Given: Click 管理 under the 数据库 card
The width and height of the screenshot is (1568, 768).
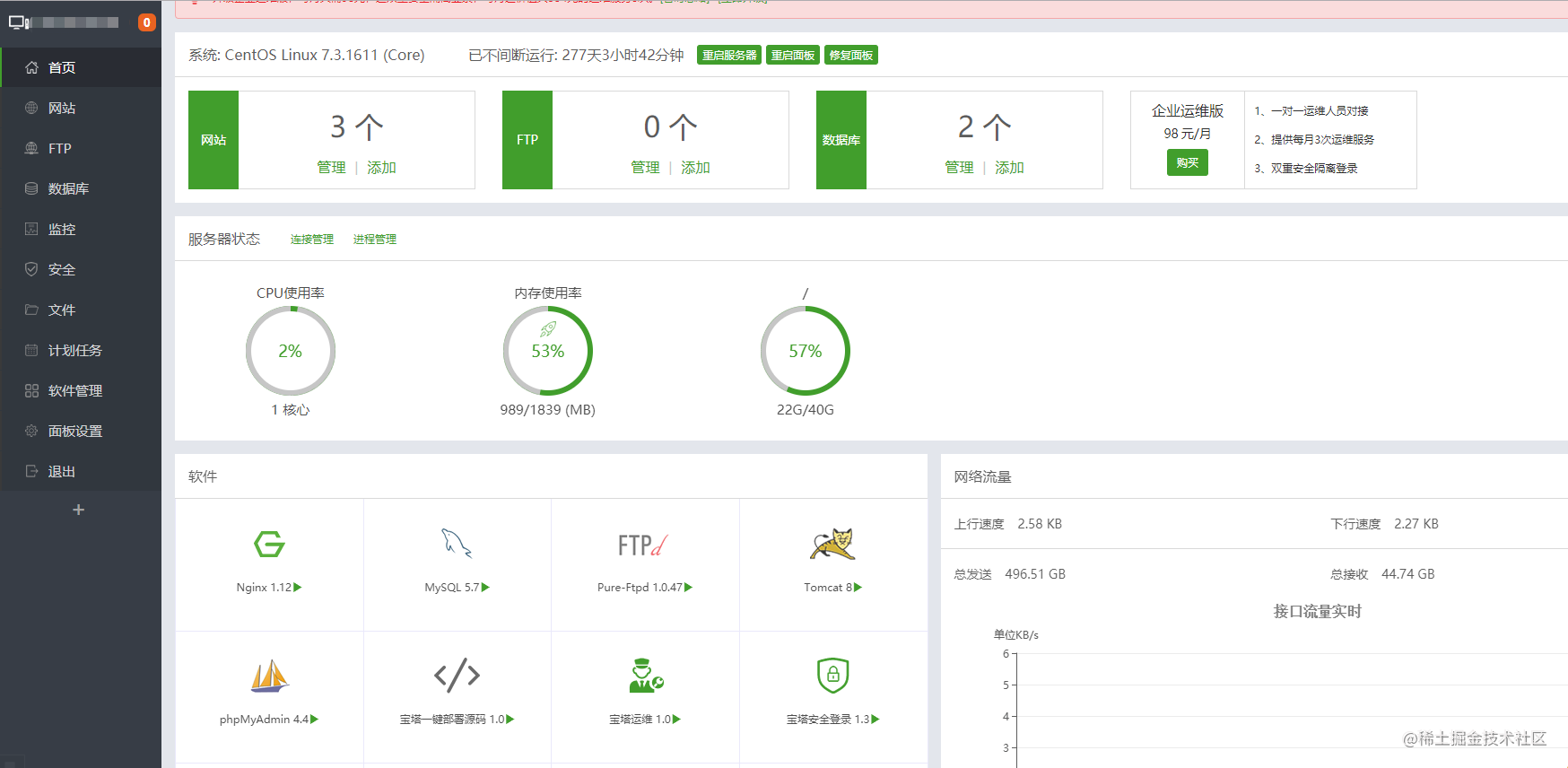Looking at the screenshot, I should (x=959, y=167).
